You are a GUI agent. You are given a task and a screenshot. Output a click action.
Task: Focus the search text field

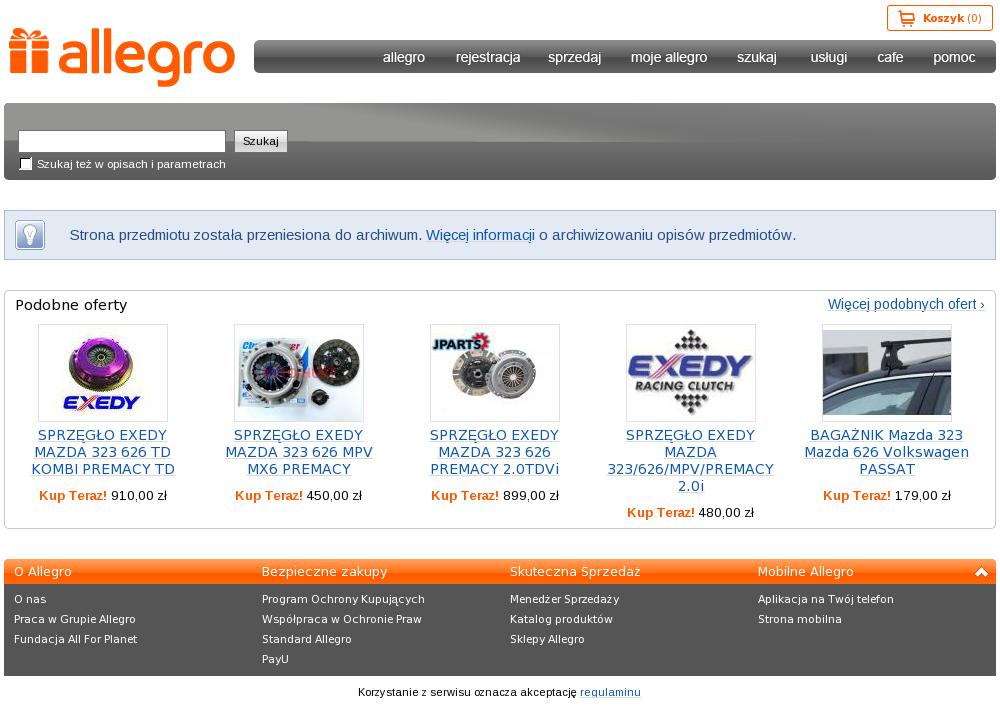(x=122, y=141)
